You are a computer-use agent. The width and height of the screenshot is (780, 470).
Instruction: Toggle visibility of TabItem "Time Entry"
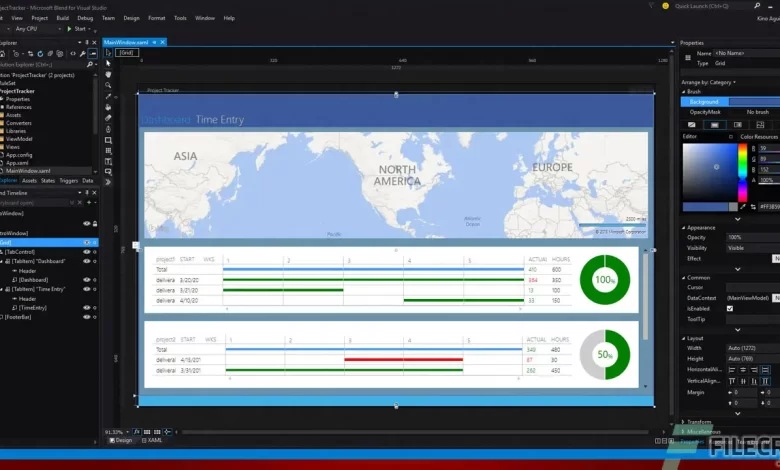tap(87, 289)
